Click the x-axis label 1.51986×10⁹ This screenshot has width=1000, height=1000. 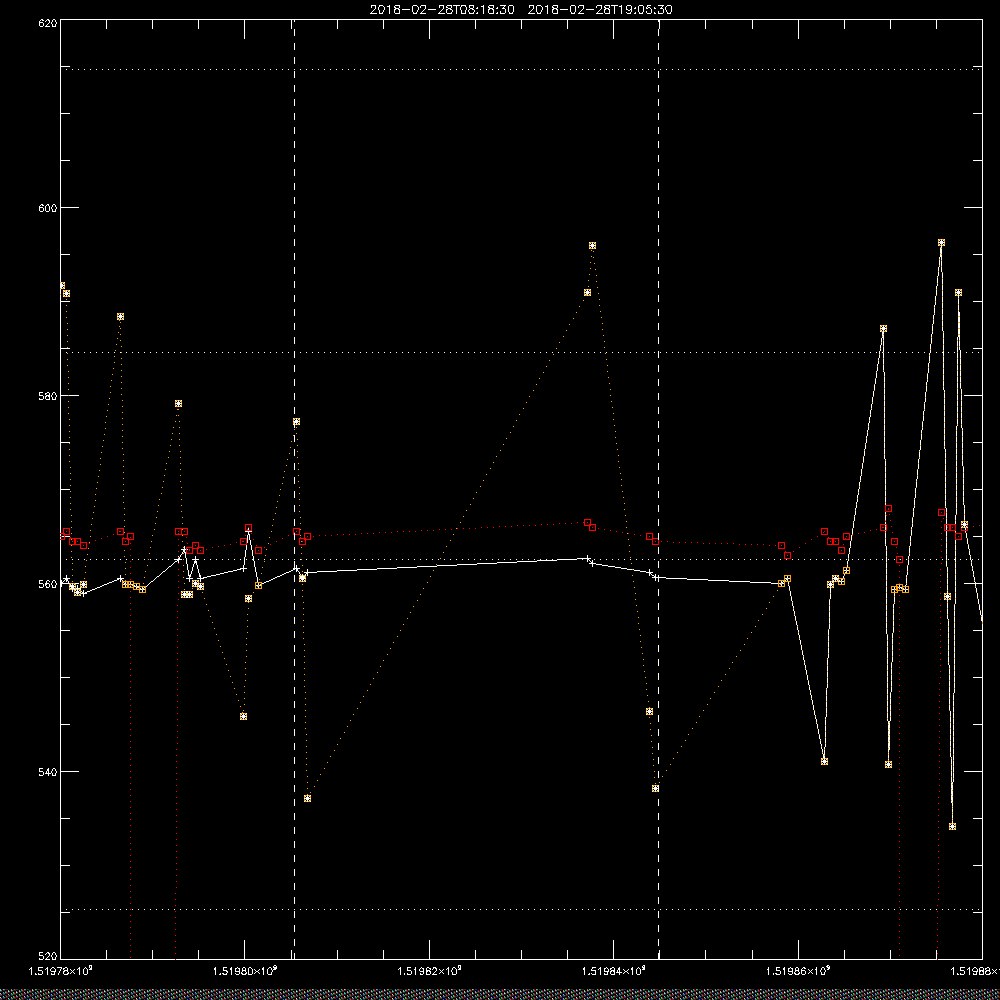click(798, 971)
